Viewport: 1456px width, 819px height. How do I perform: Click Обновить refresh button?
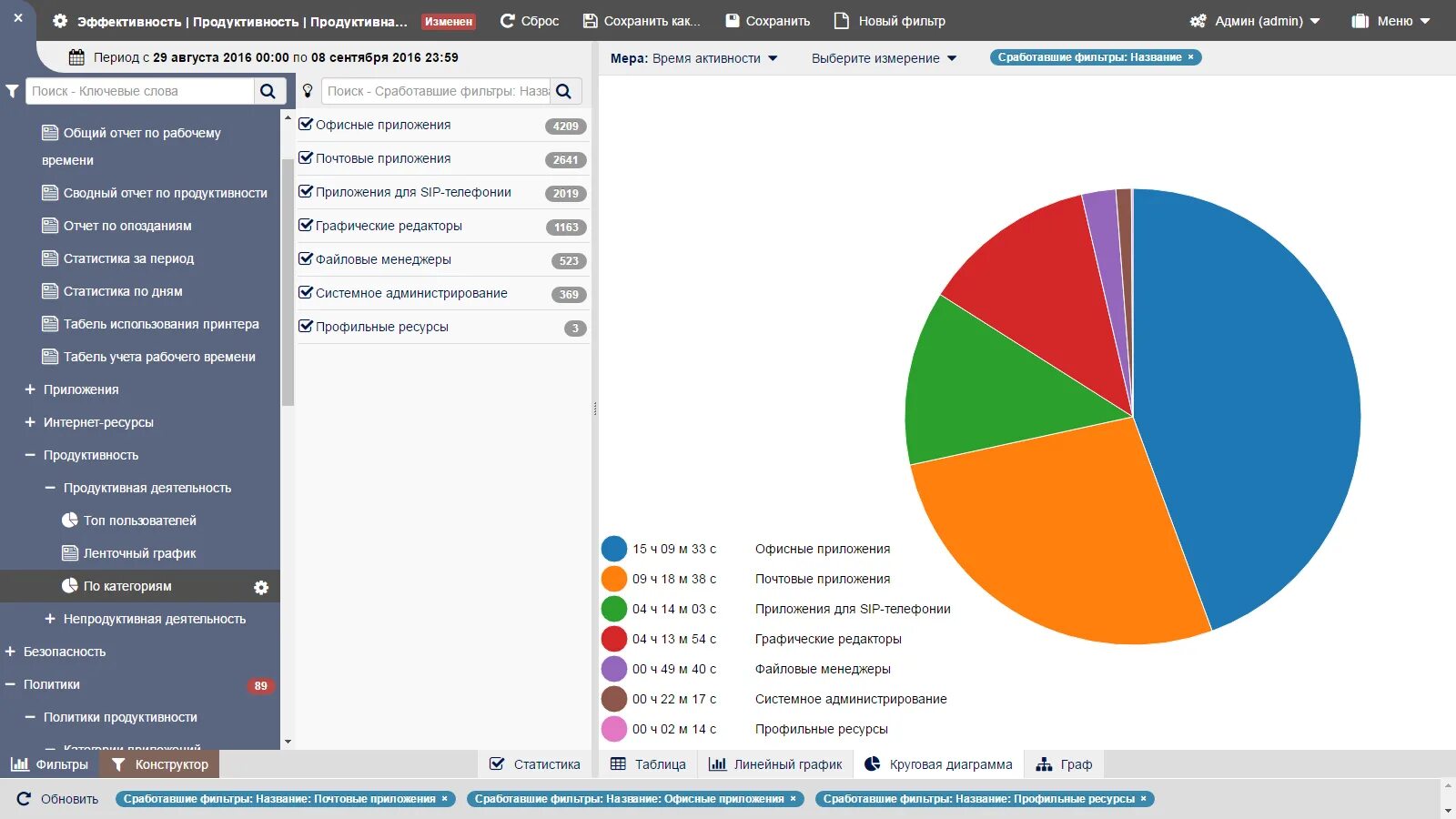pyautogui.click(x=57, y=799)
